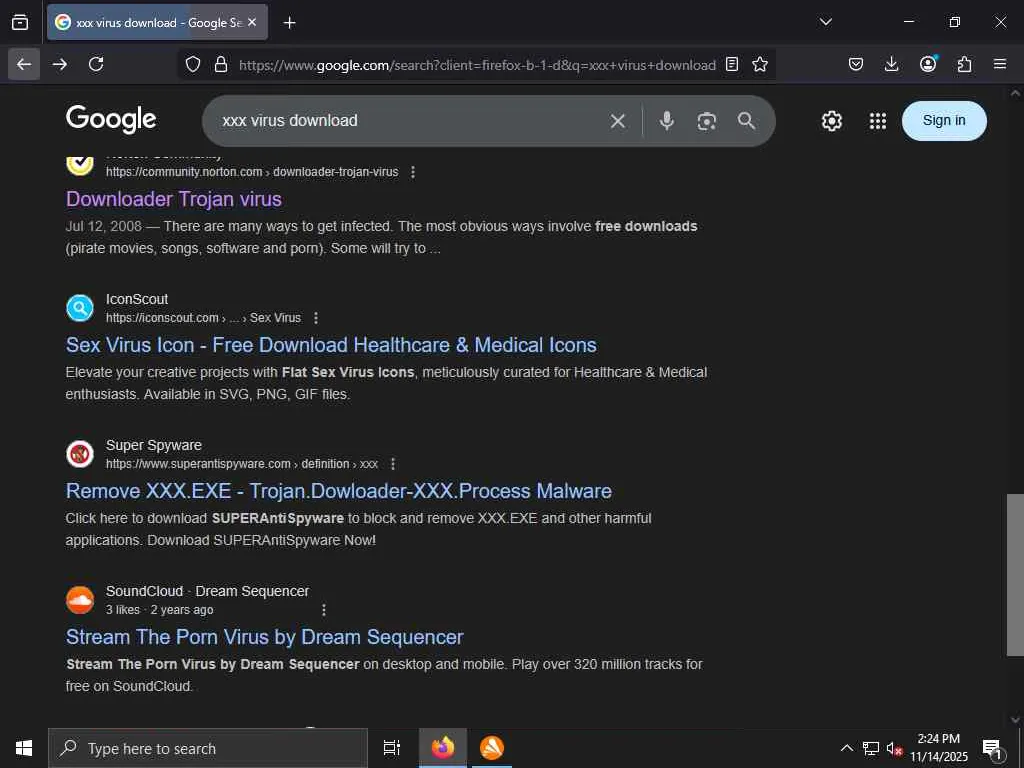Open more options for Super Spyware result

tap(393, 464)
